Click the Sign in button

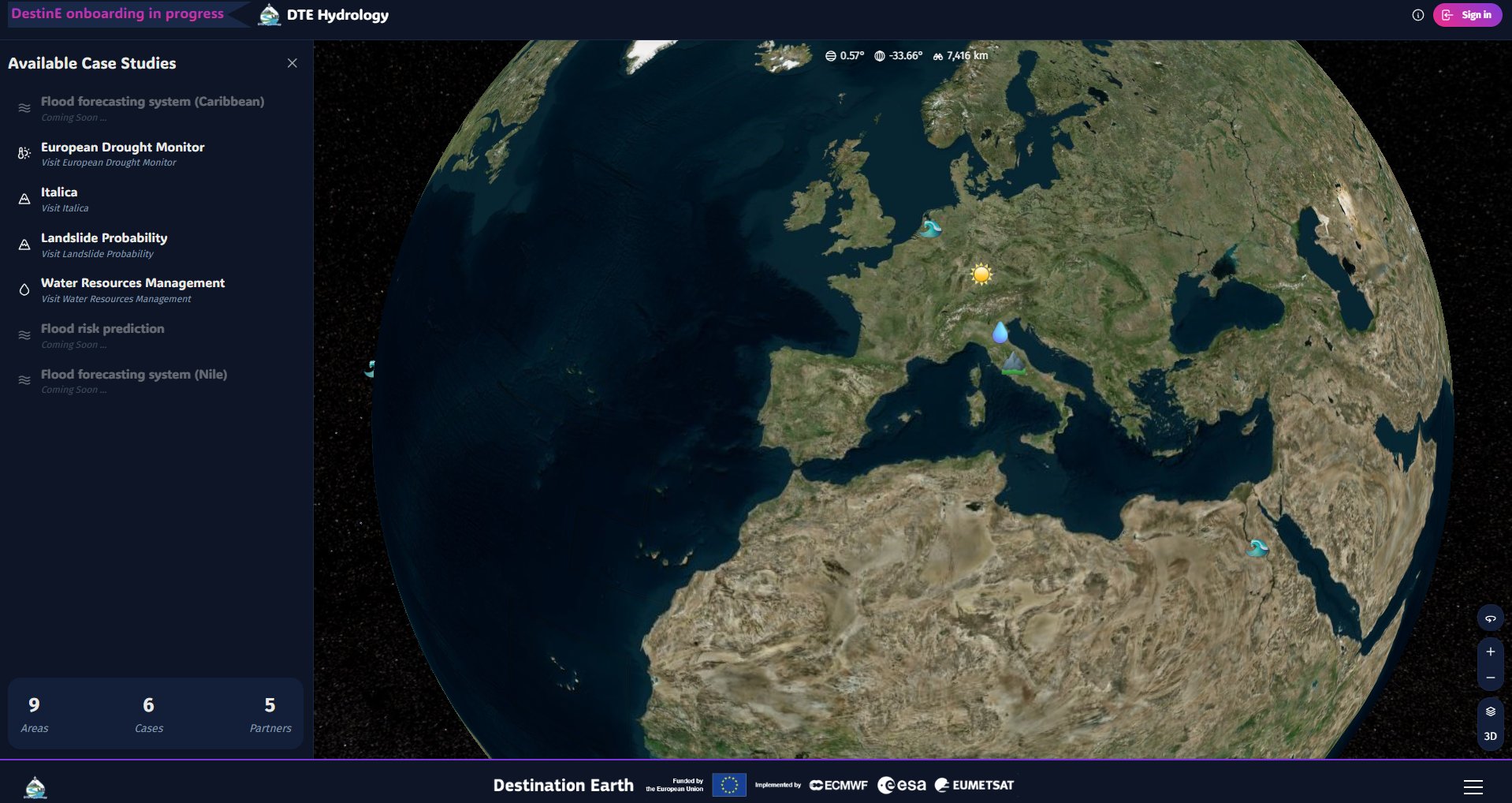pyautogui.click(x=1467, y=15)
